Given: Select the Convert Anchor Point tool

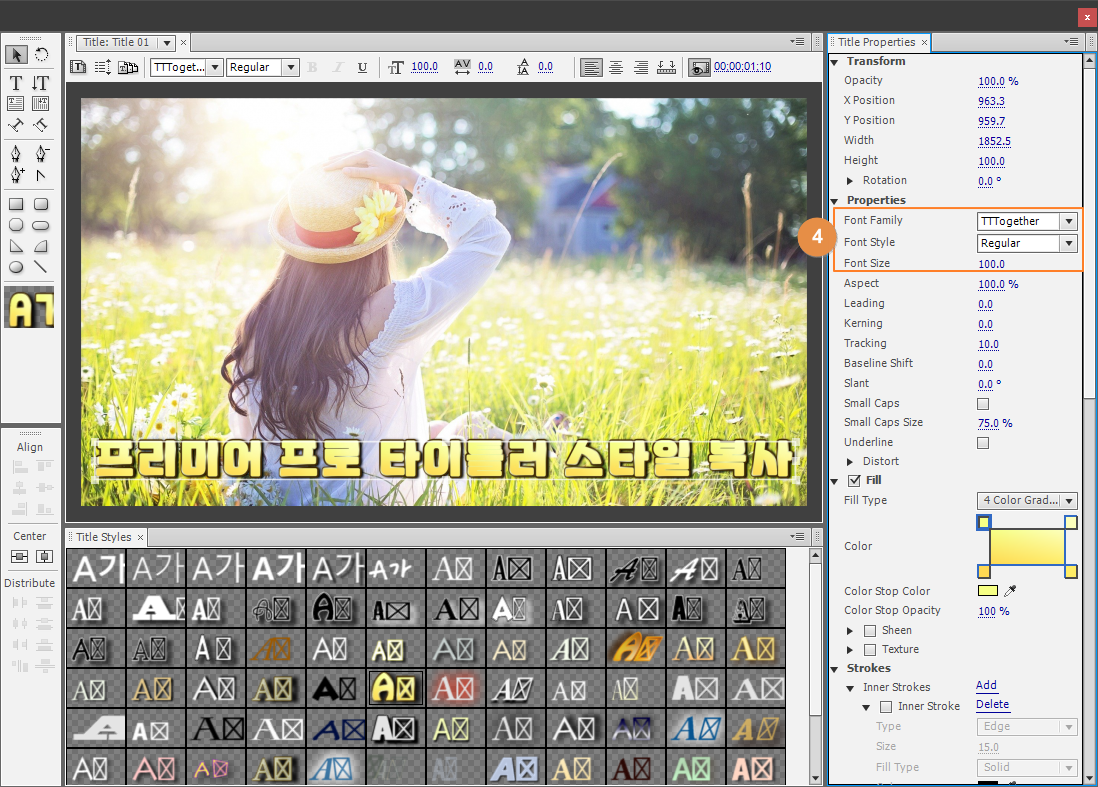Looking at the screenshot, I should click(41, 175).
